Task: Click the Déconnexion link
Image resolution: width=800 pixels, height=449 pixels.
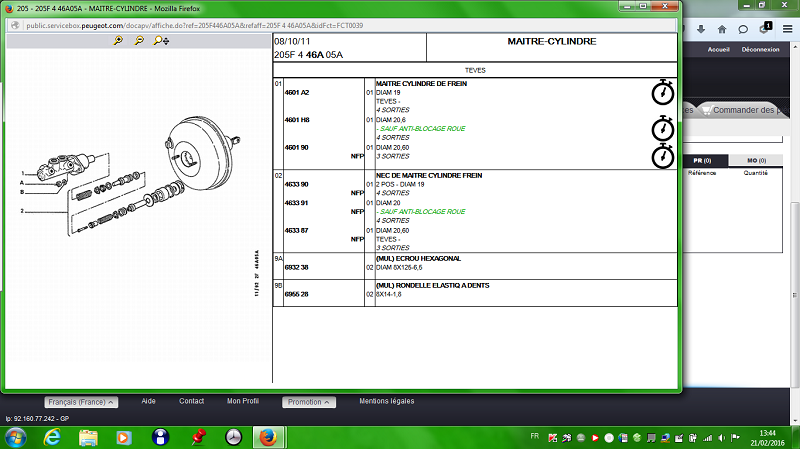Action: [760, 49]
